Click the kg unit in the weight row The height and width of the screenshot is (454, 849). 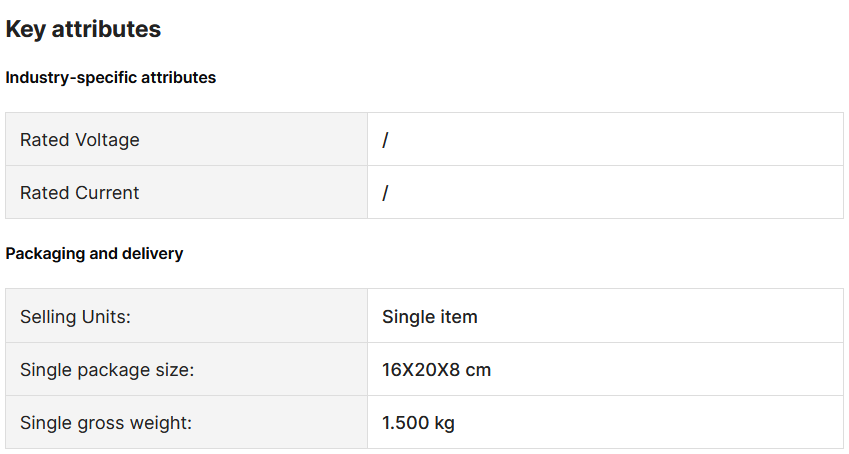(x=445, y=424)
